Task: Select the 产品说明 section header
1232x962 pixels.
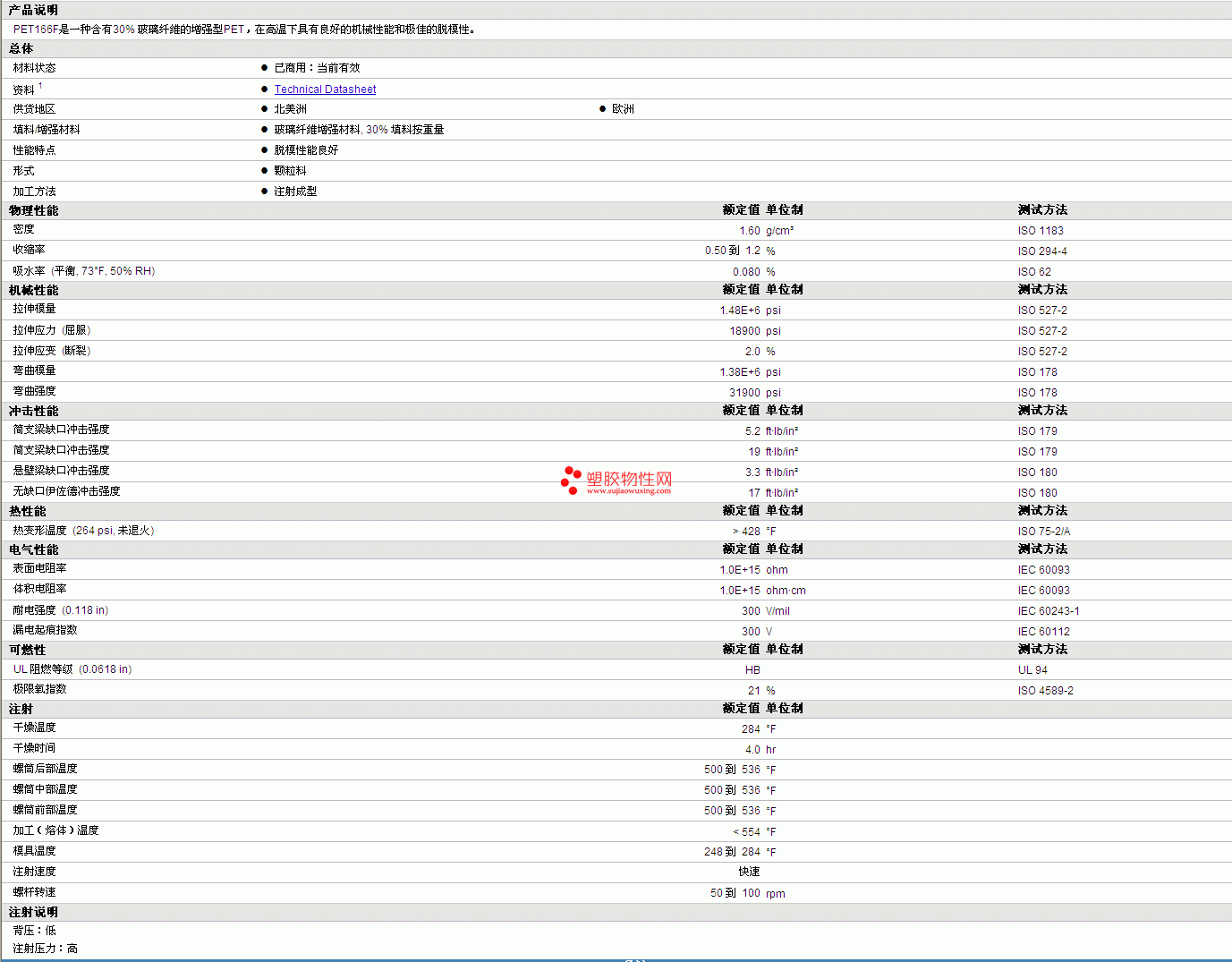Action: click(x=33, y=10)
